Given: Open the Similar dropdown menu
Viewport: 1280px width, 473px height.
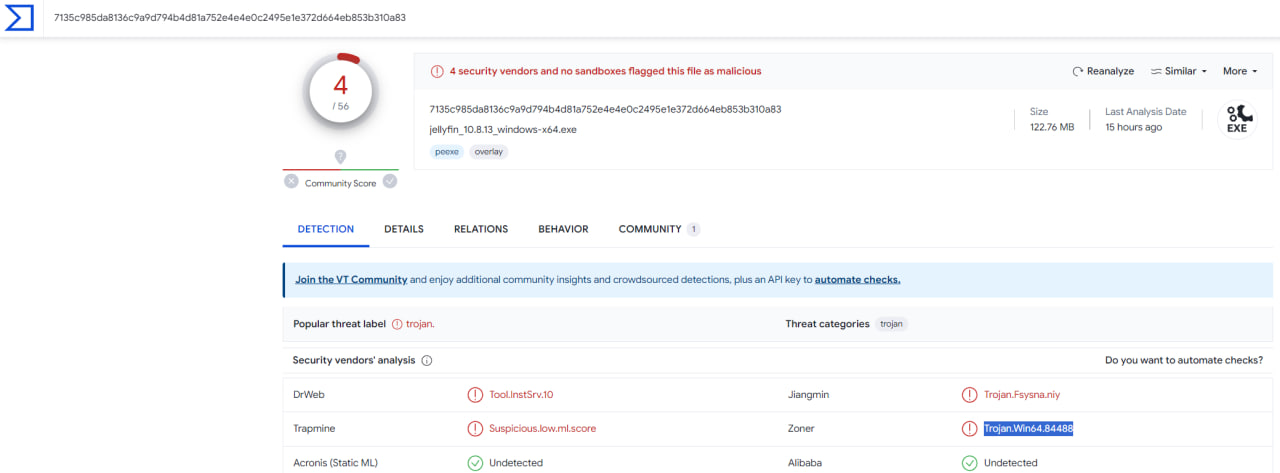Looking at the screenshot, I should pyautogui.click(x=1179, y=71).
